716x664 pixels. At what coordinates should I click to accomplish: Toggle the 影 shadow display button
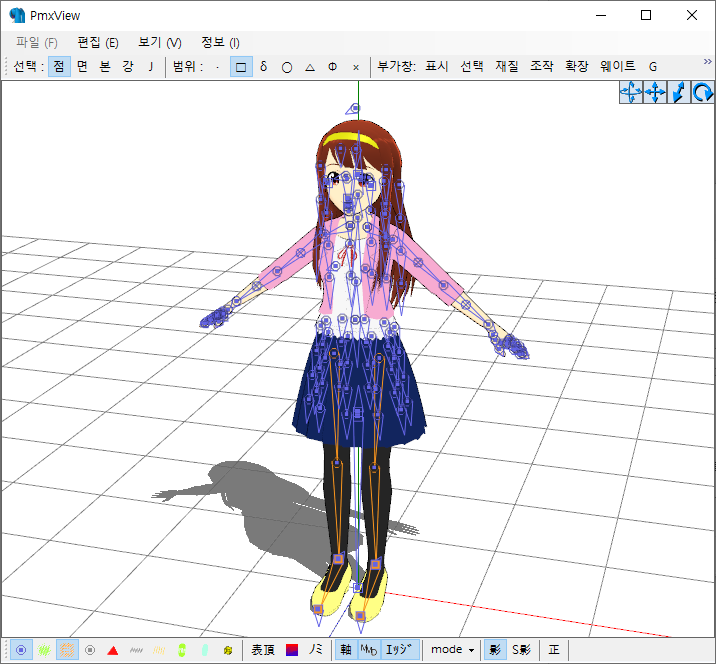(x=494, y=650)
